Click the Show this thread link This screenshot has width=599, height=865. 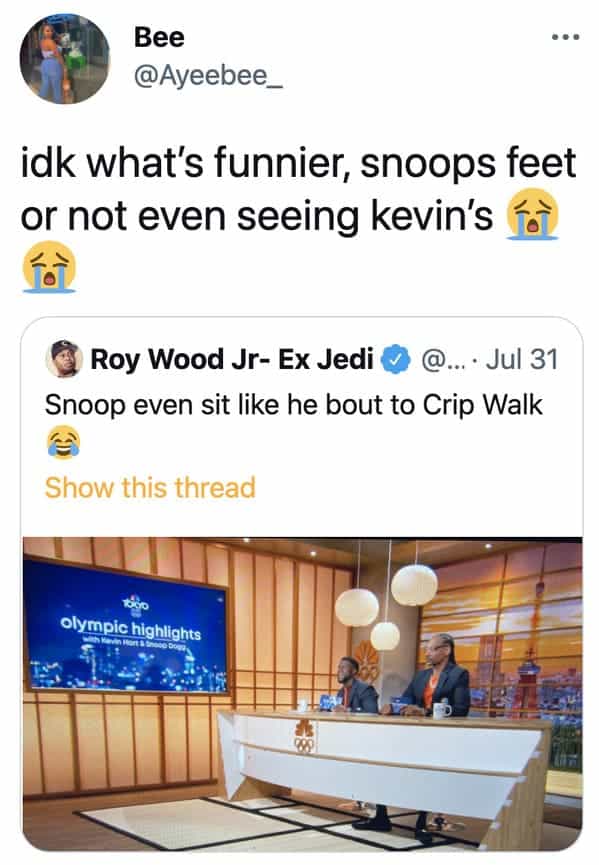(x=150, y=488)
